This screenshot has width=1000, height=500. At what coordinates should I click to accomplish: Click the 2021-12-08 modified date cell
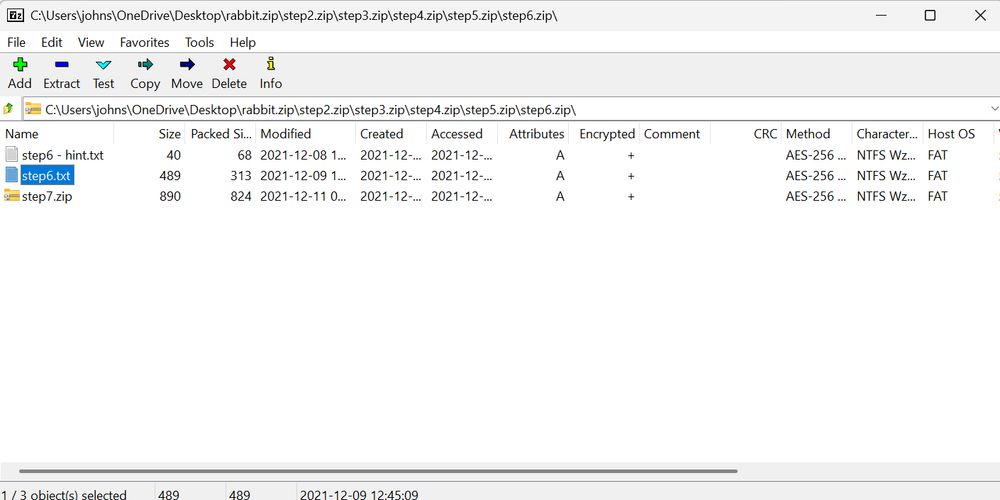[304, 155]
